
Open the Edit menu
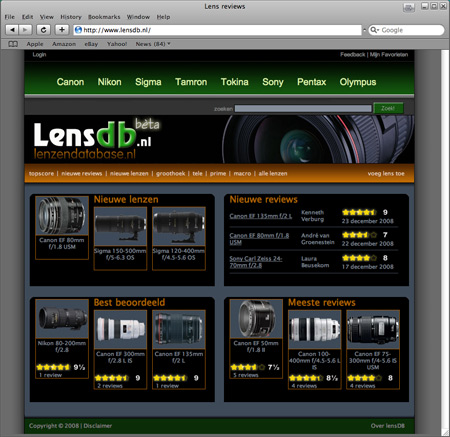tap(28, 17)
